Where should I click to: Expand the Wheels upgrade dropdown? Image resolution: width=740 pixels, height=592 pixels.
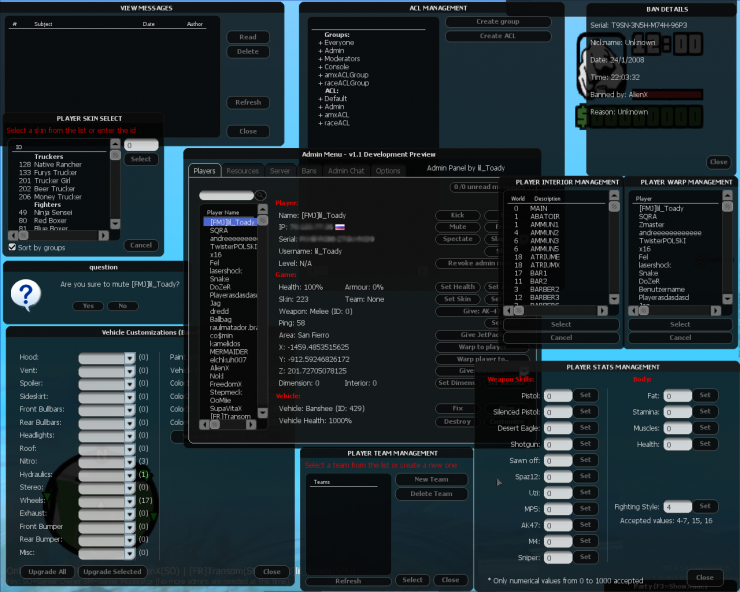point(129,500)
